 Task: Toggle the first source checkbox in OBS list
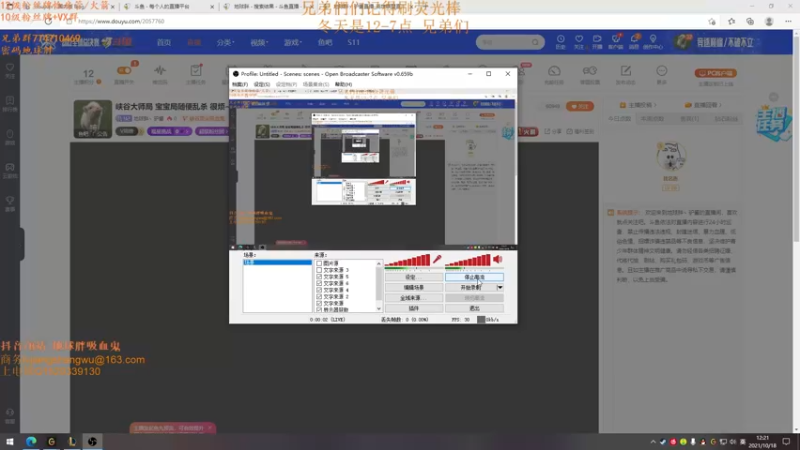click(319, 263)
